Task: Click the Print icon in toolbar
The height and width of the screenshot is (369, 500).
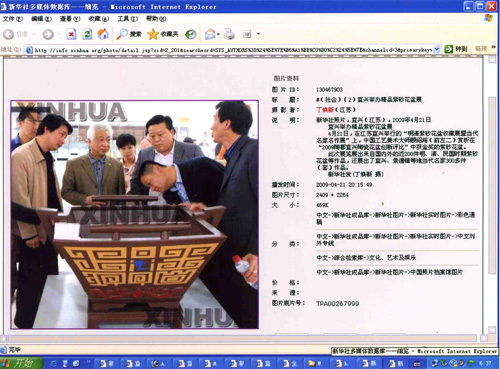Action: tap(229, 34)
